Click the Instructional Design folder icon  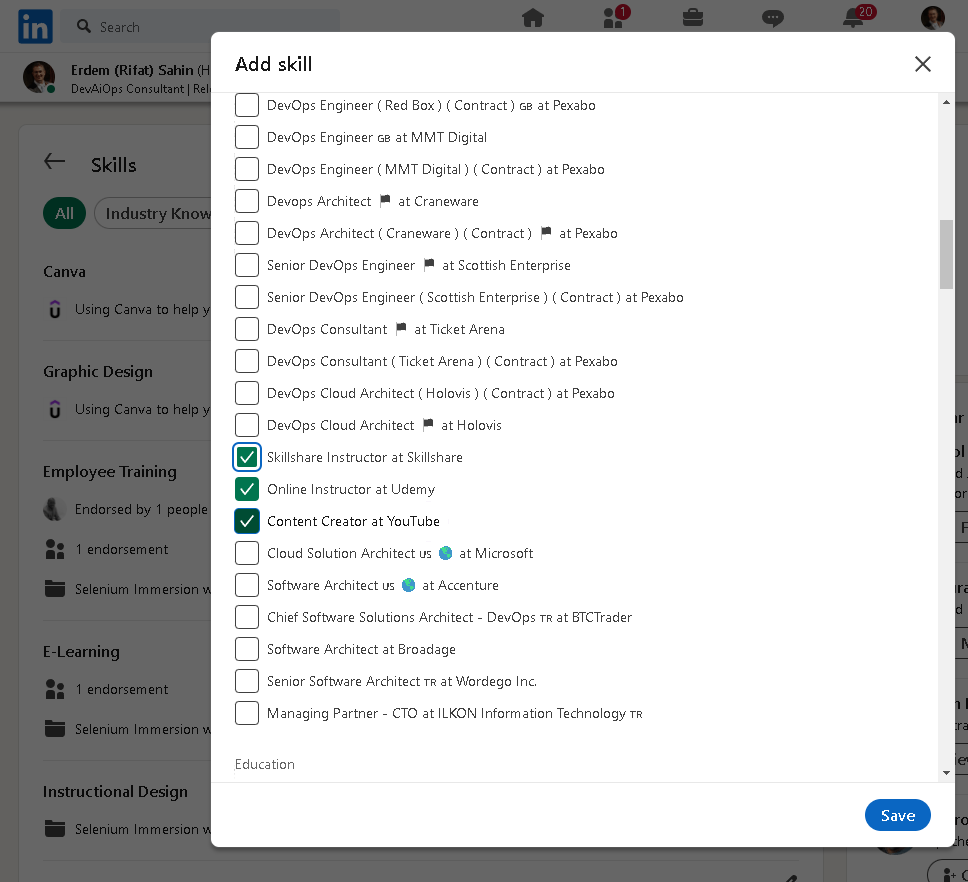pos(55,829)
